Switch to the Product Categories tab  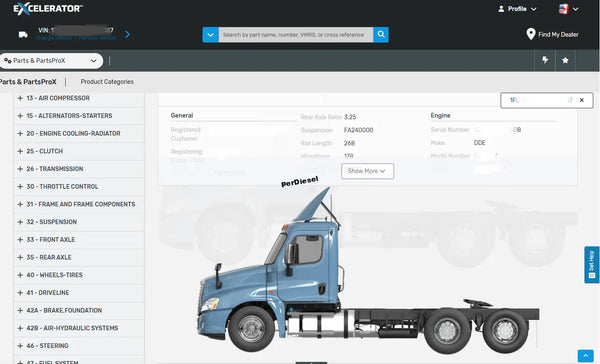107,82
